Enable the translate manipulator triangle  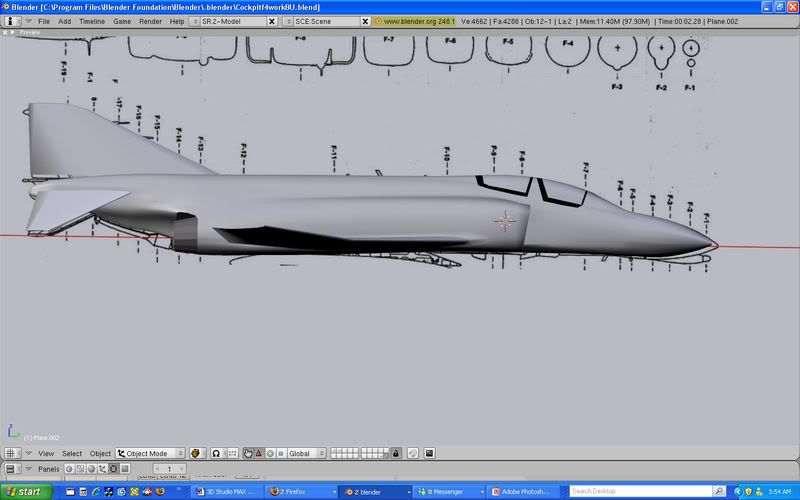(259, 453)
